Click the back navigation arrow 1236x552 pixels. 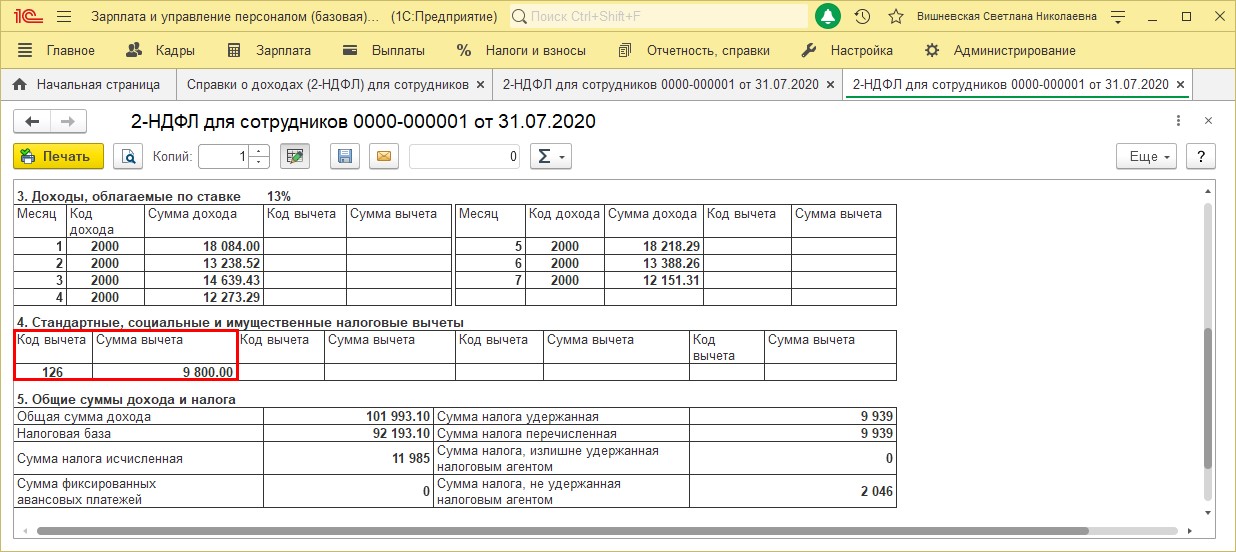tap(32, 122)
